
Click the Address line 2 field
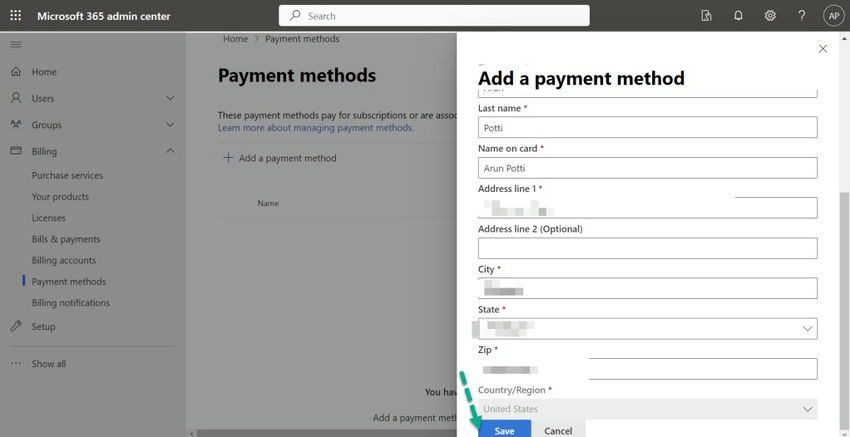point(648,248)
